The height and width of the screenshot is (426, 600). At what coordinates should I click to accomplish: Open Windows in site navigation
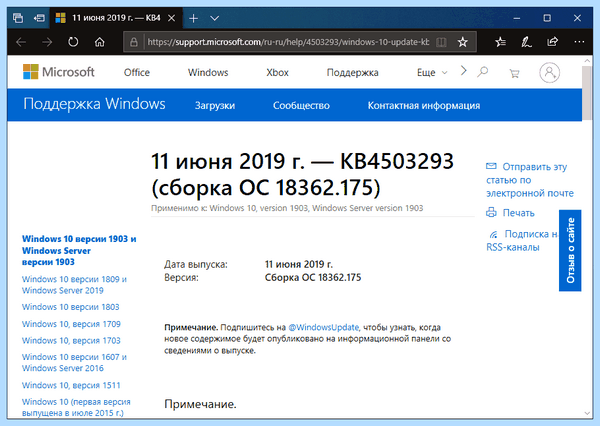[x=208, y=72]
